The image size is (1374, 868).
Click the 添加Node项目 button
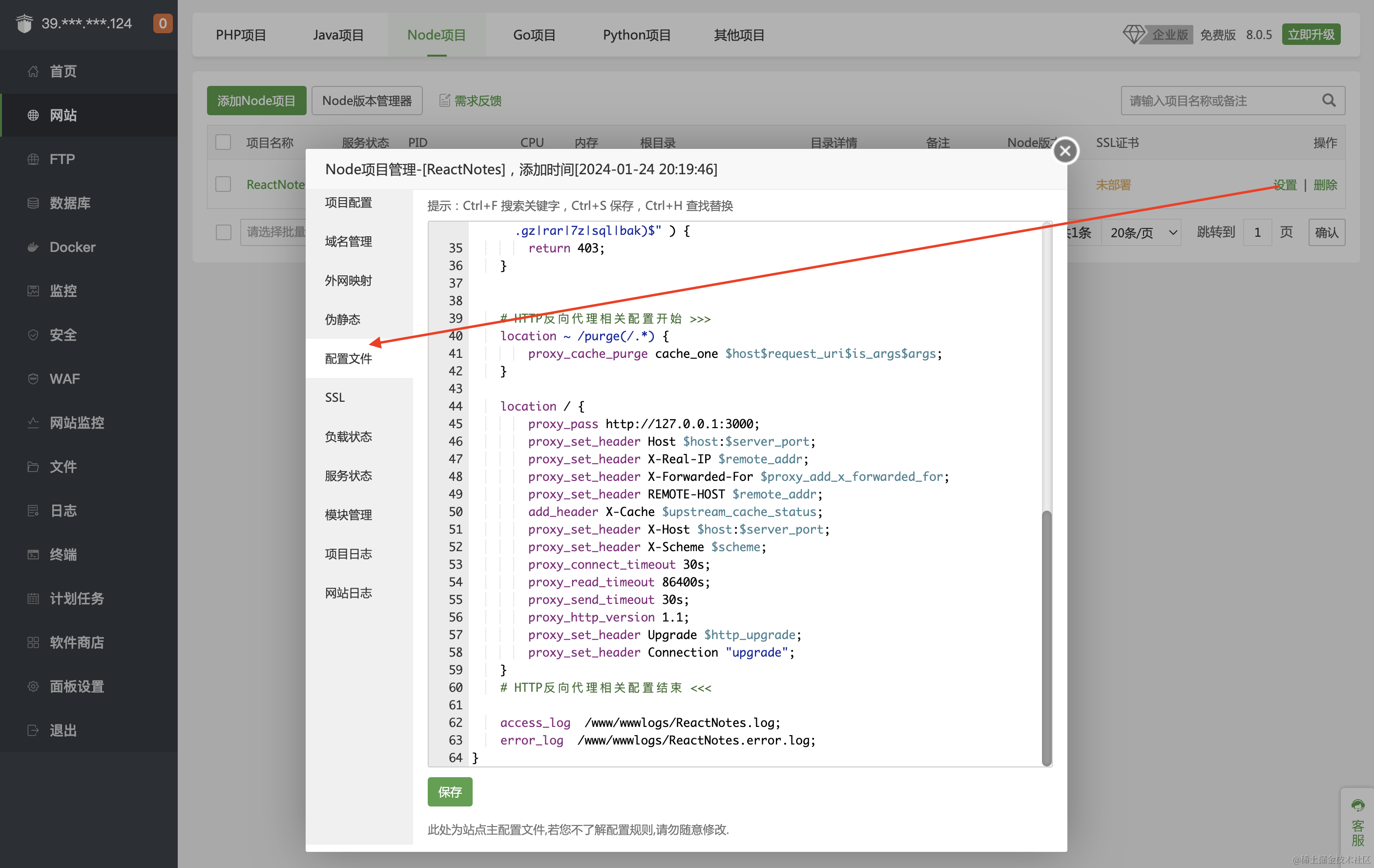tap(256, 101)
